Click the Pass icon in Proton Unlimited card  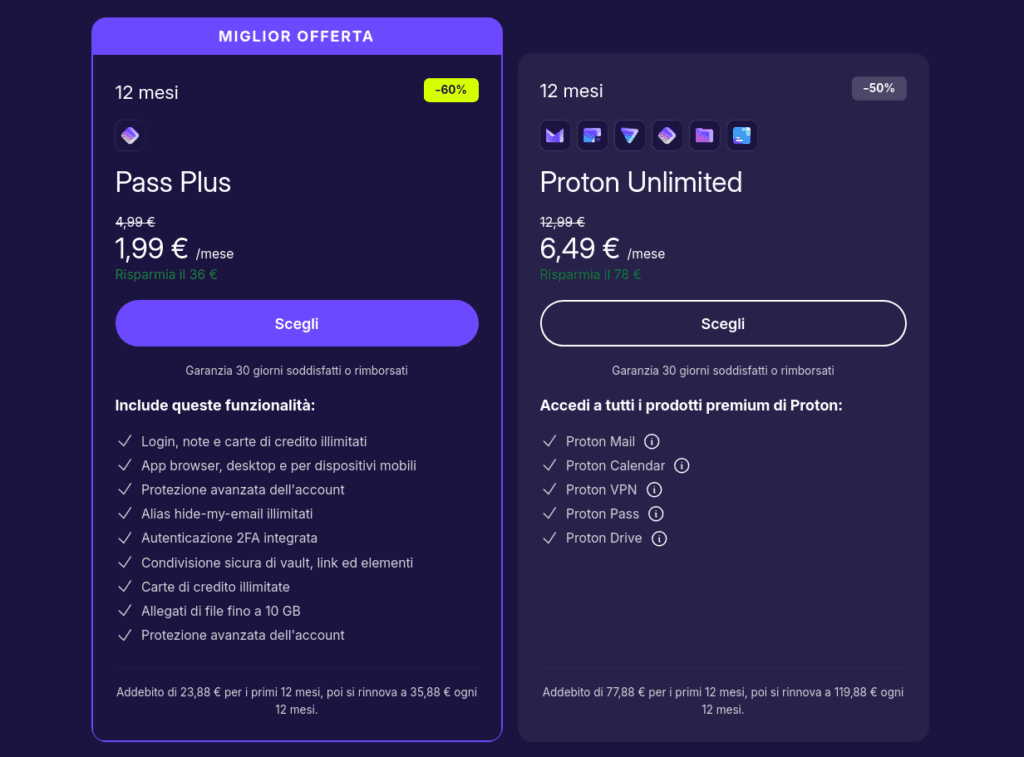tap(667, 135)
